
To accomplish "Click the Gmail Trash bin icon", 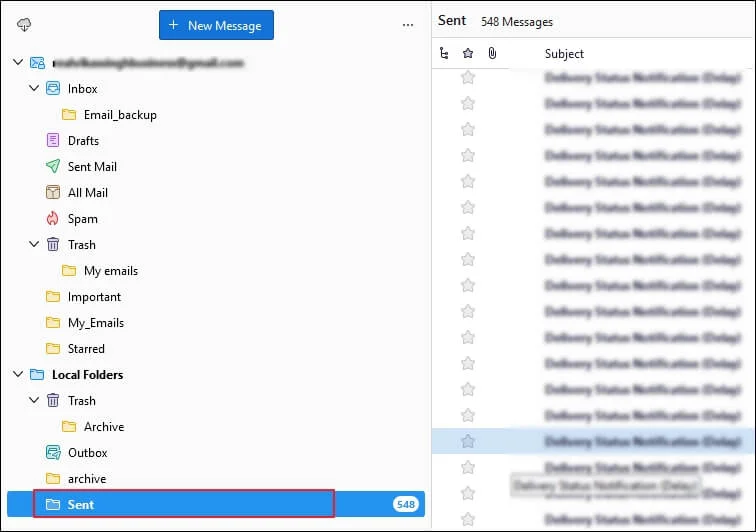I will coord(53,245).
